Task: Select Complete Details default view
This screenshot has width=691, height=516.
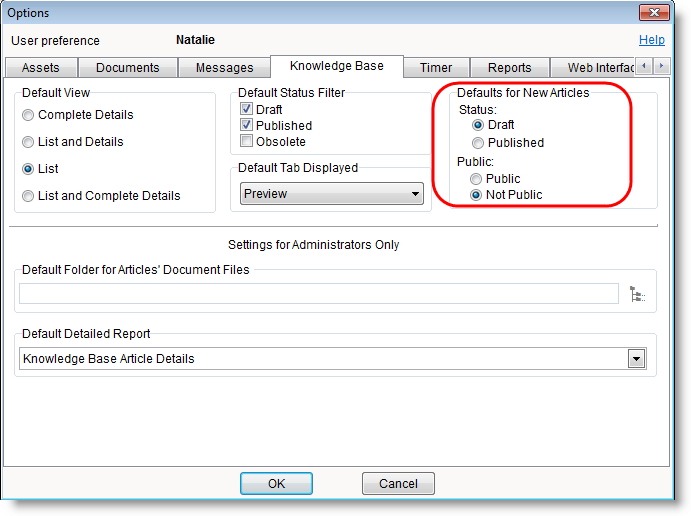Action: (x=29, y=115)
